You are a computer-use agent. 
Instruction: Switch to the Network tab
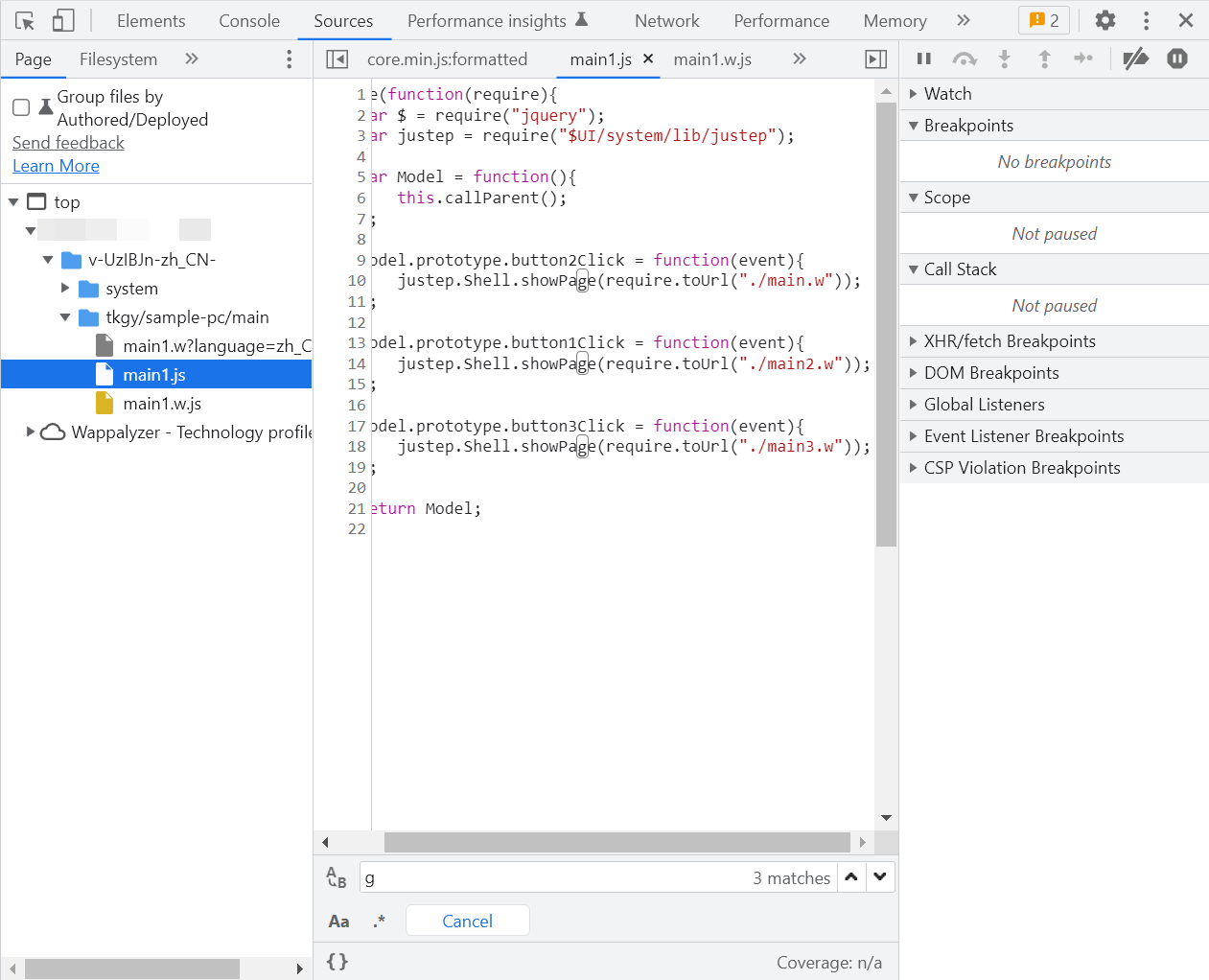tap(666, 21)
